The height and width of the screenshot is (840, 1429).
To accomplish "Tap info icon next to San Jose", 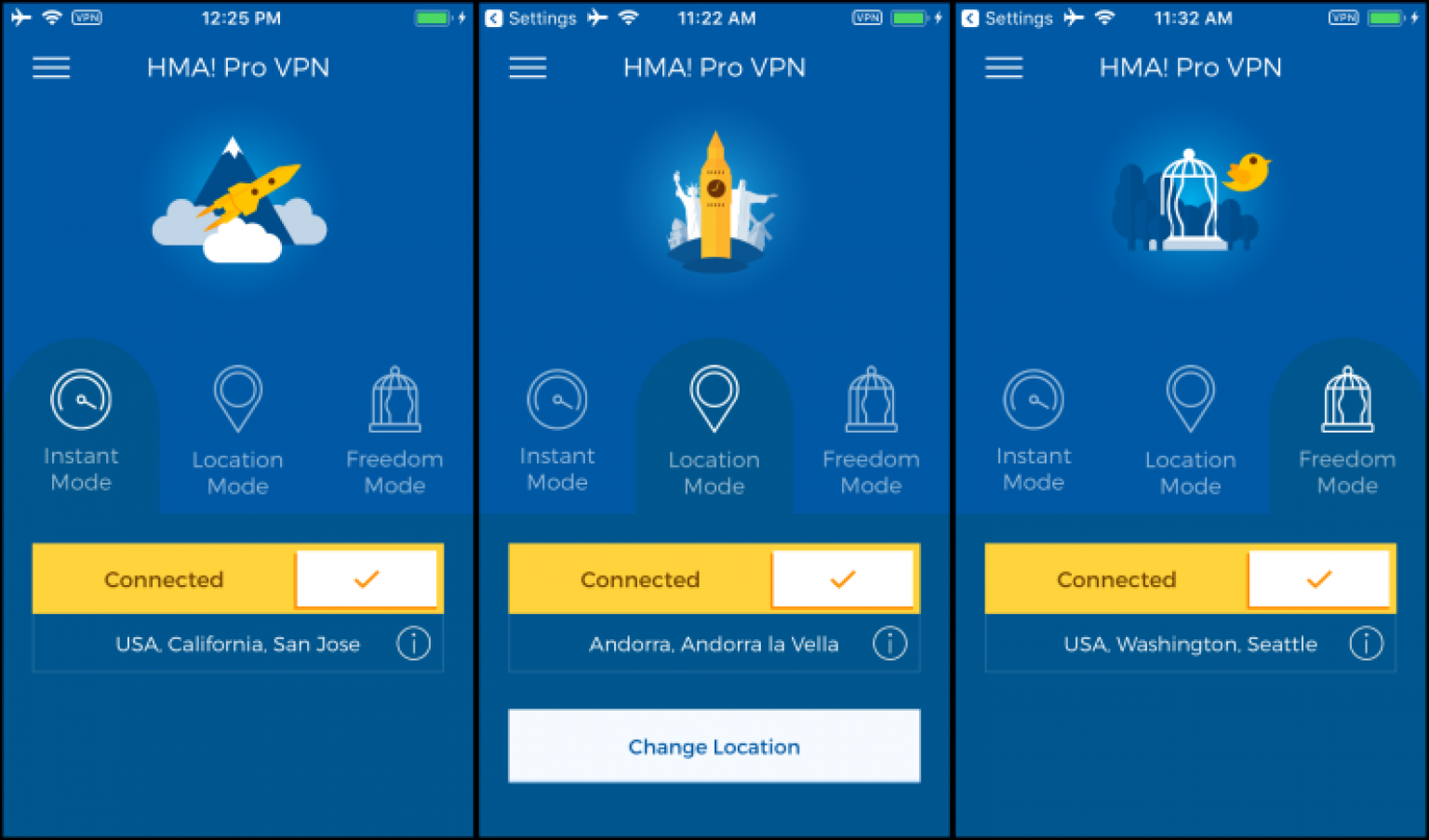I will pos(413,643).
